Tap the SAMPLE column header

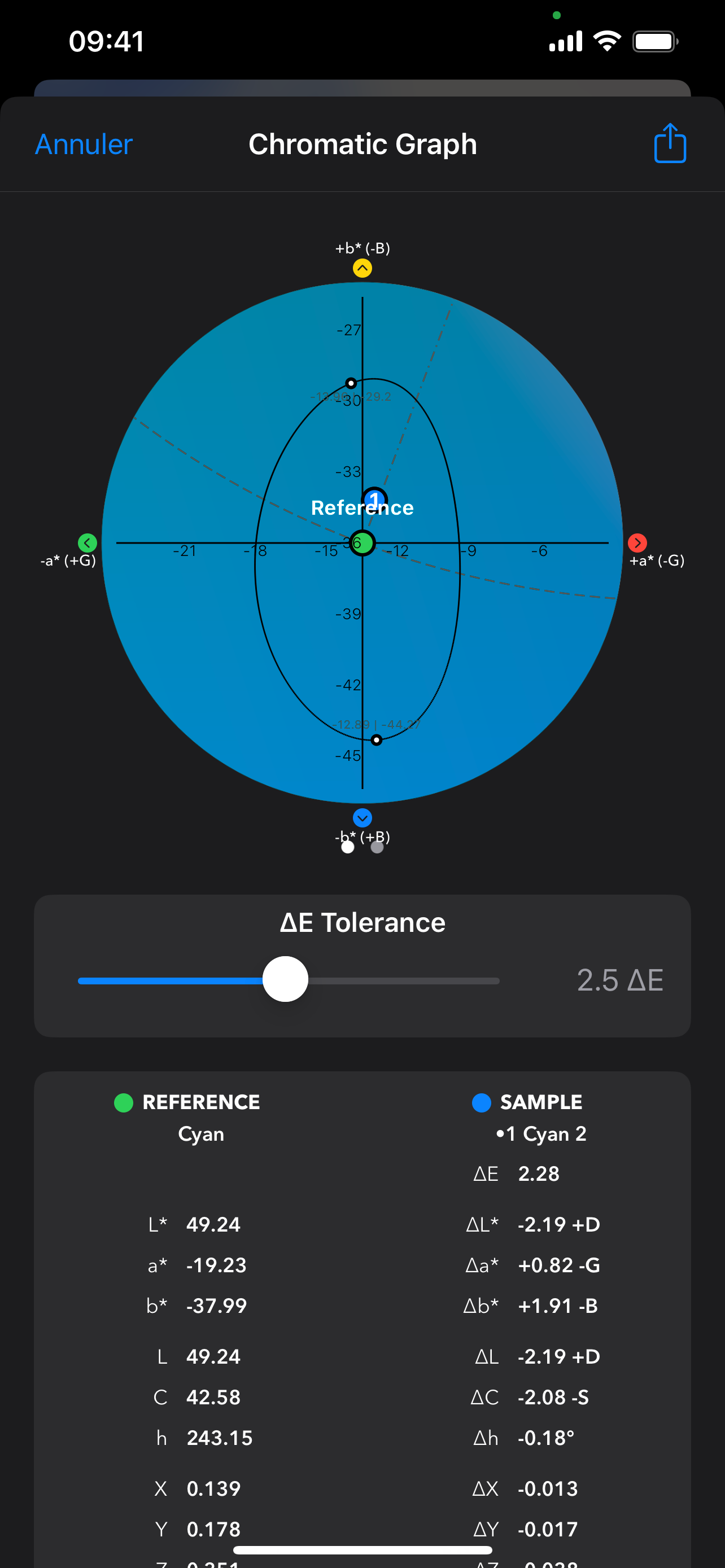(x=541, y=1102)
